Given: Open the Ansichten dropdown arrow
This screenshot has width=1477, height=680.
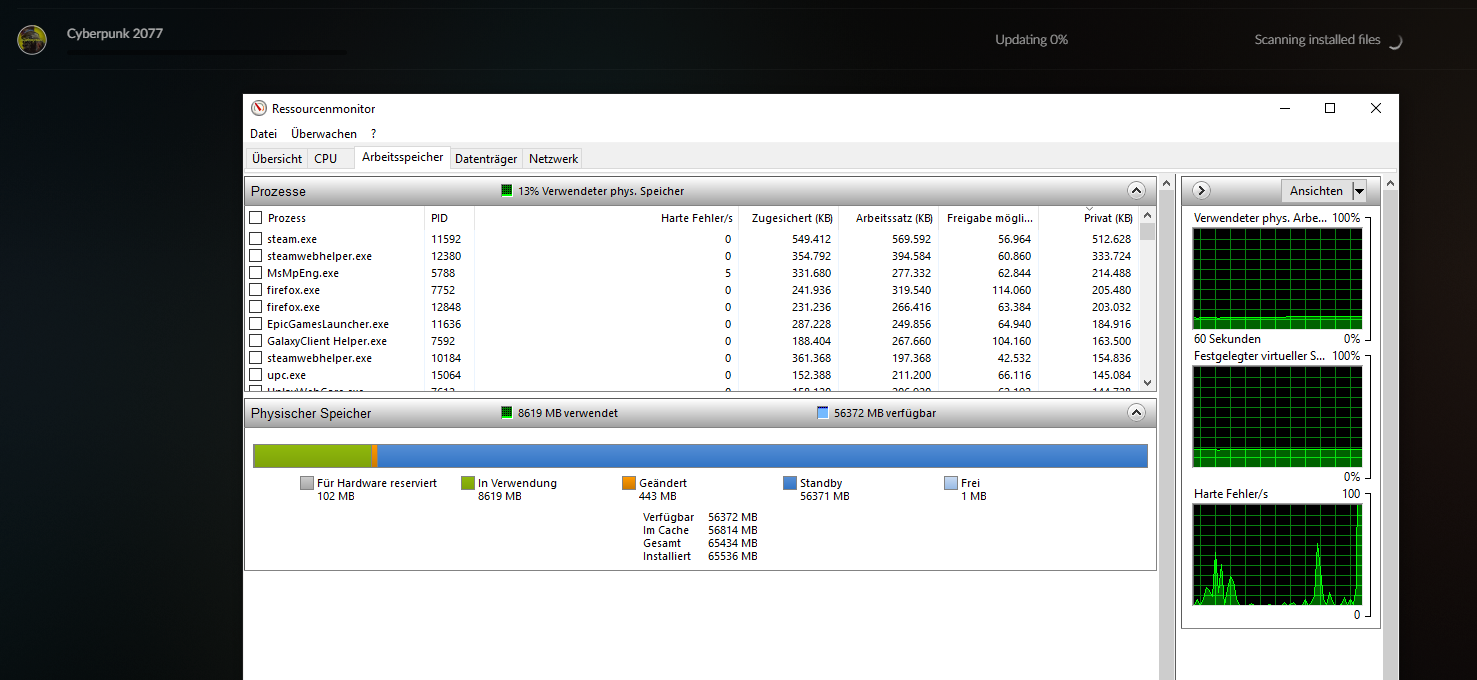Looking at the screenshot, I should [1359, 191].
